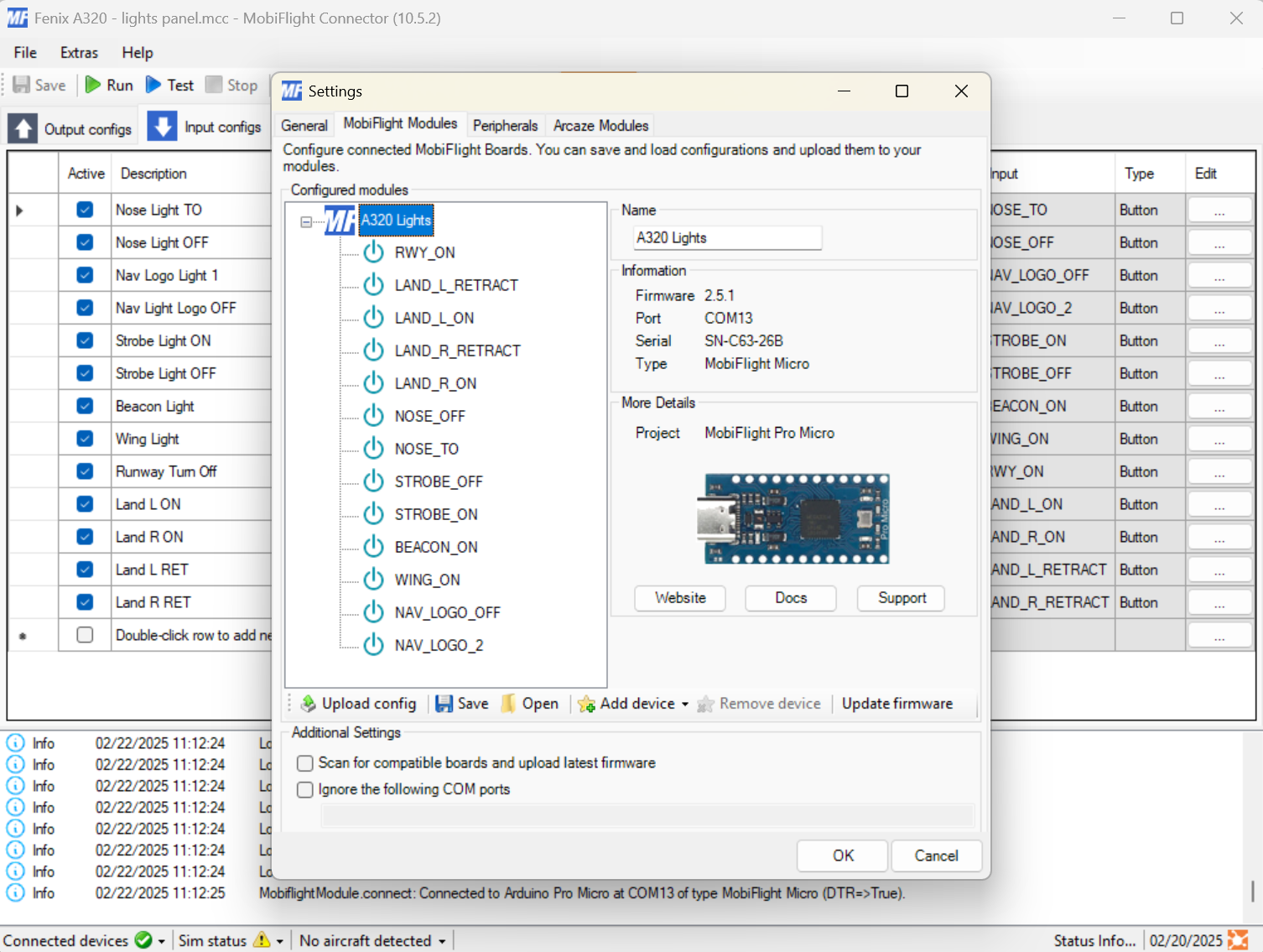Screen dimensions: 1263x952
Task: Click the NOSE_OFF device icon
Action: (373, 416)
